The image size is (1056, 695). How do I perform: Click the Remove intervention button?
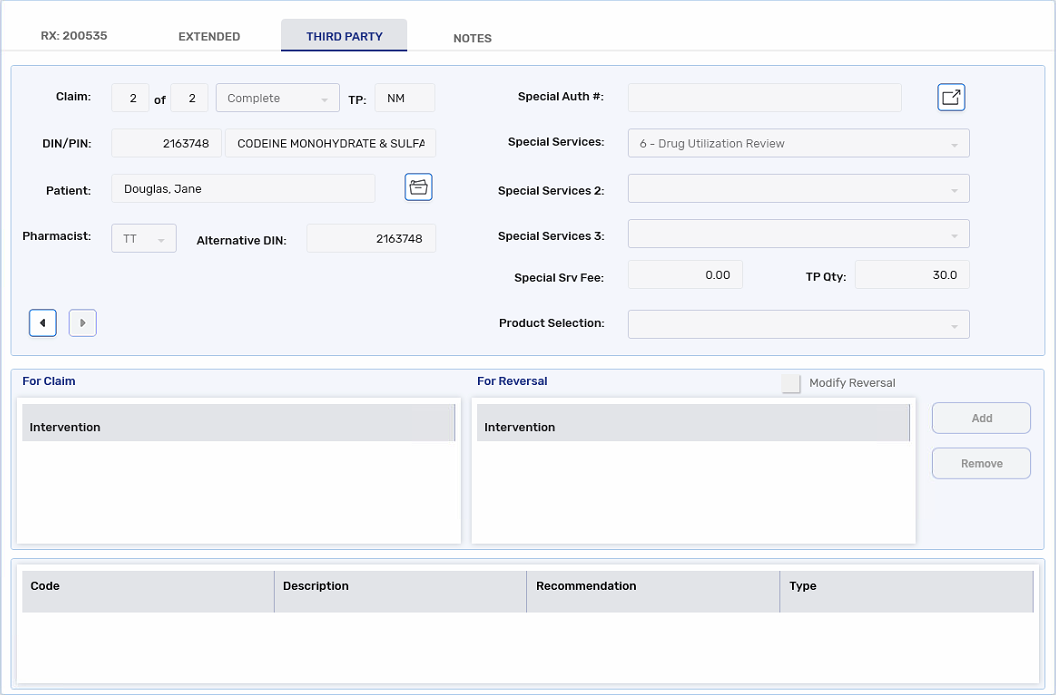click(x=981, y=463)
